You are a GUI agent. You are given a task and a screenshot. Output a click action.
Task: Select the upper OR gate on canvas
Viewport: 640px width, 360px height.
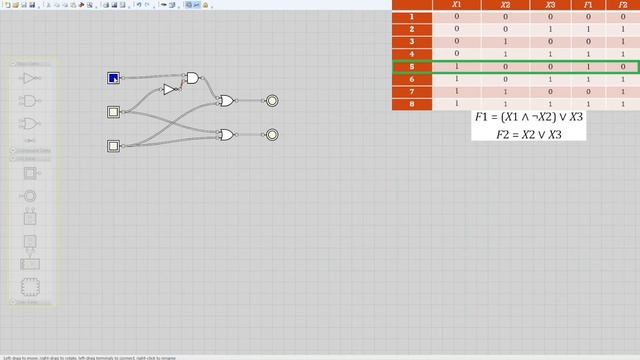point(227,100)
